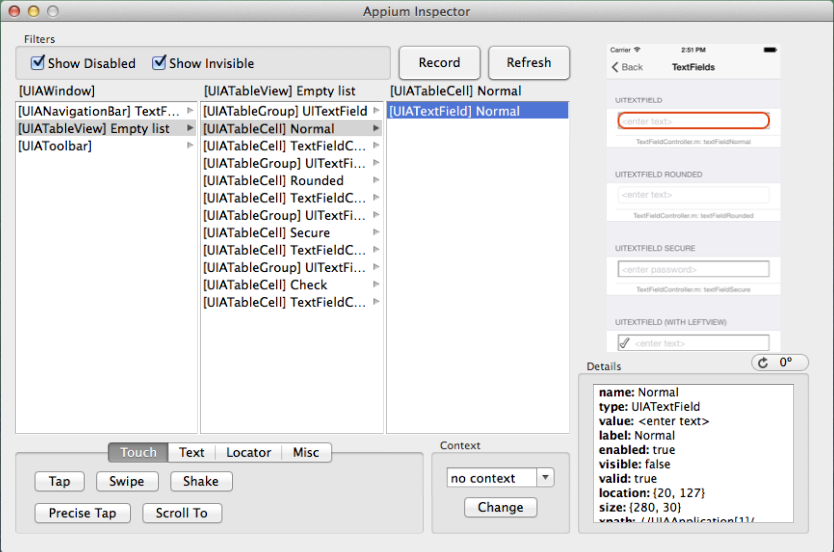Click the Refresh button
This screenshot has height=552, width=834.
(x=529, y=63)
